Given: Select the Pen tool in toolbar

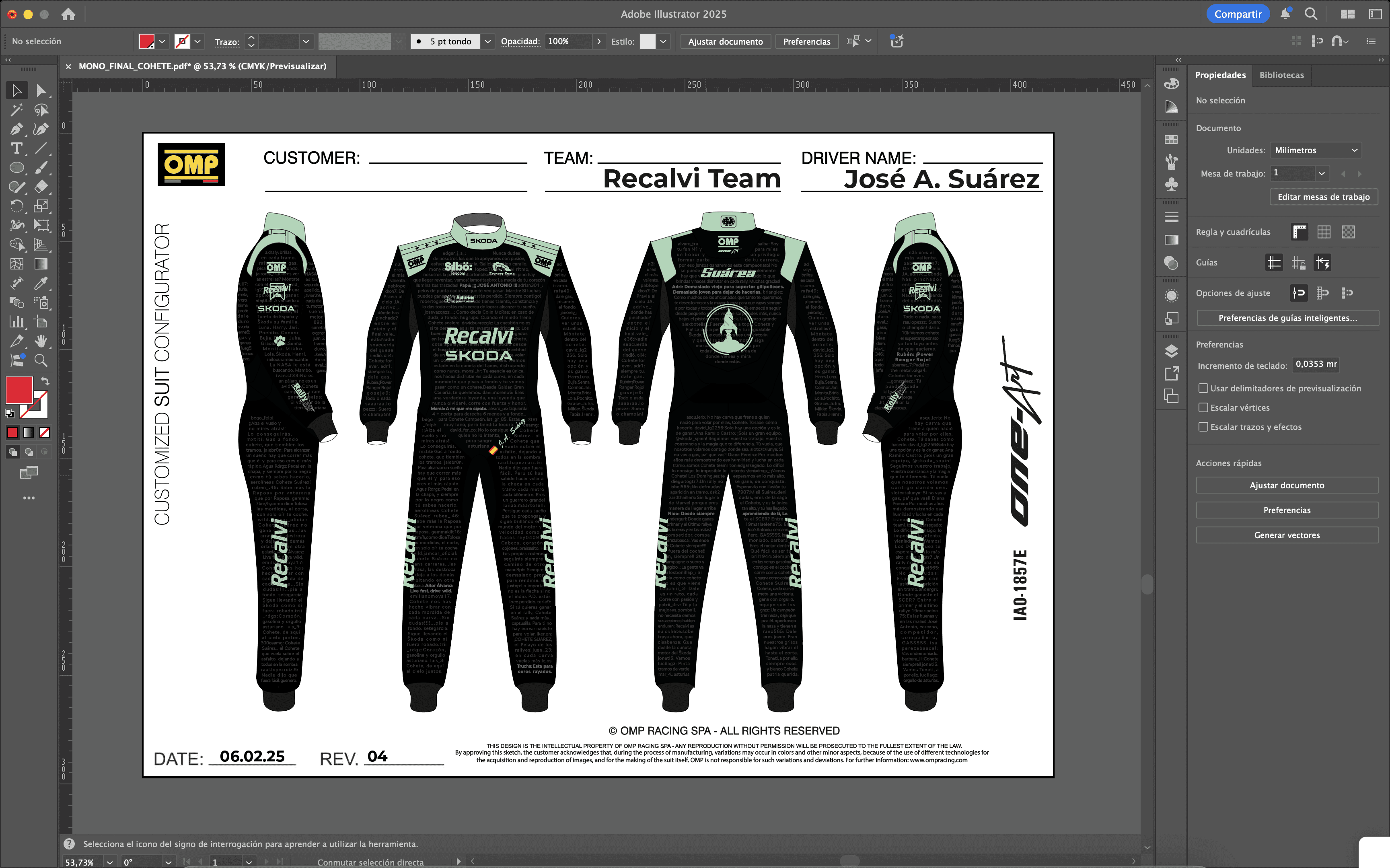Looking at the screenshot, I should [16, 129].
